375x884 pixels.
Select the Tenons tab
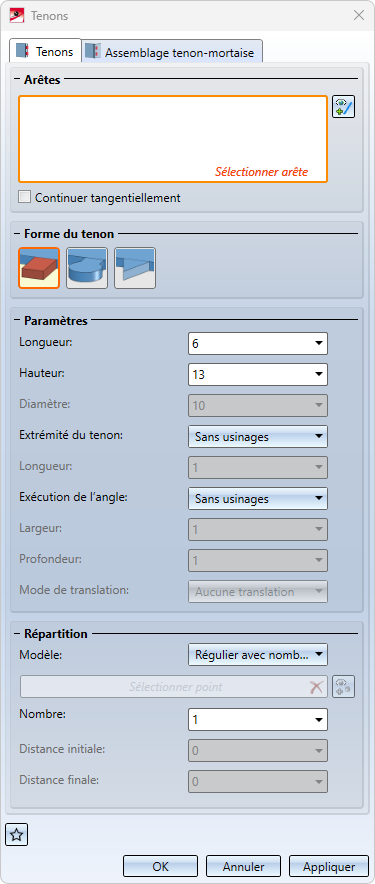pyautogui.click(x=46, y=51)
